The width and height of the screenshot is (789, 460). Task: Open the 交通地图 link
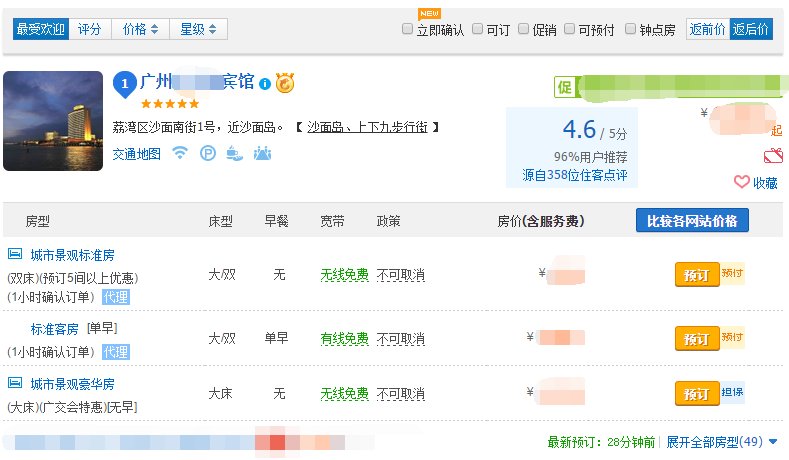click(x=136, y=154)
